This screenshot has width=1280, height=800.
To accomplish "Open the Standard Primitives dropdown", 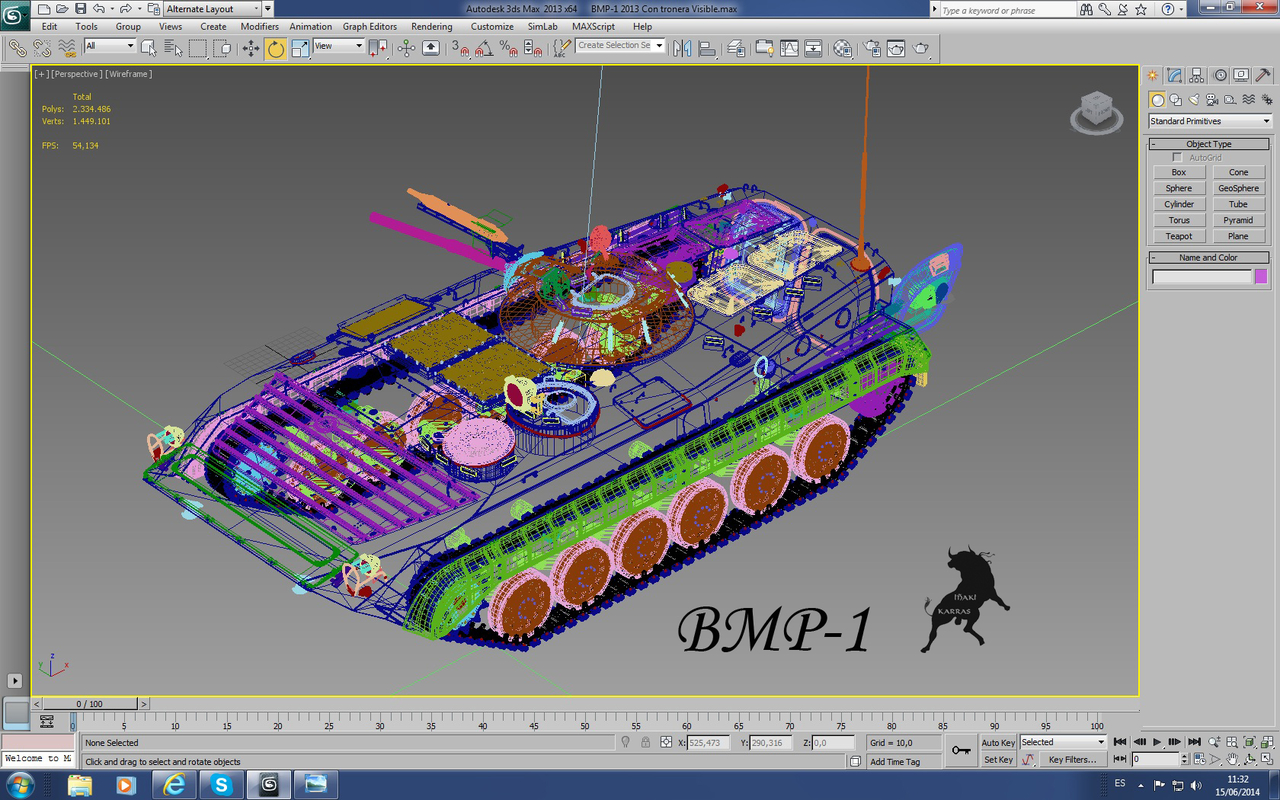I will coord(1208,121).
